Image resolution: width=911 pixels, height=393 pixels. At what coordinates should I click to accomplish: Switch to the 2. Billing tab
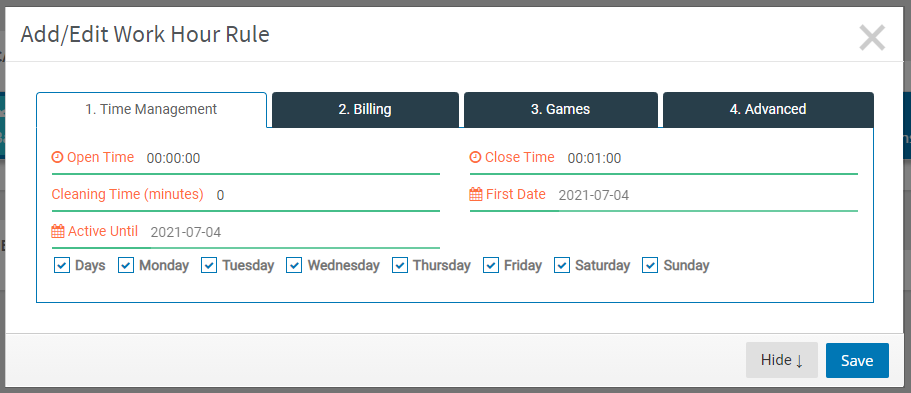click(x=365, y=109)
